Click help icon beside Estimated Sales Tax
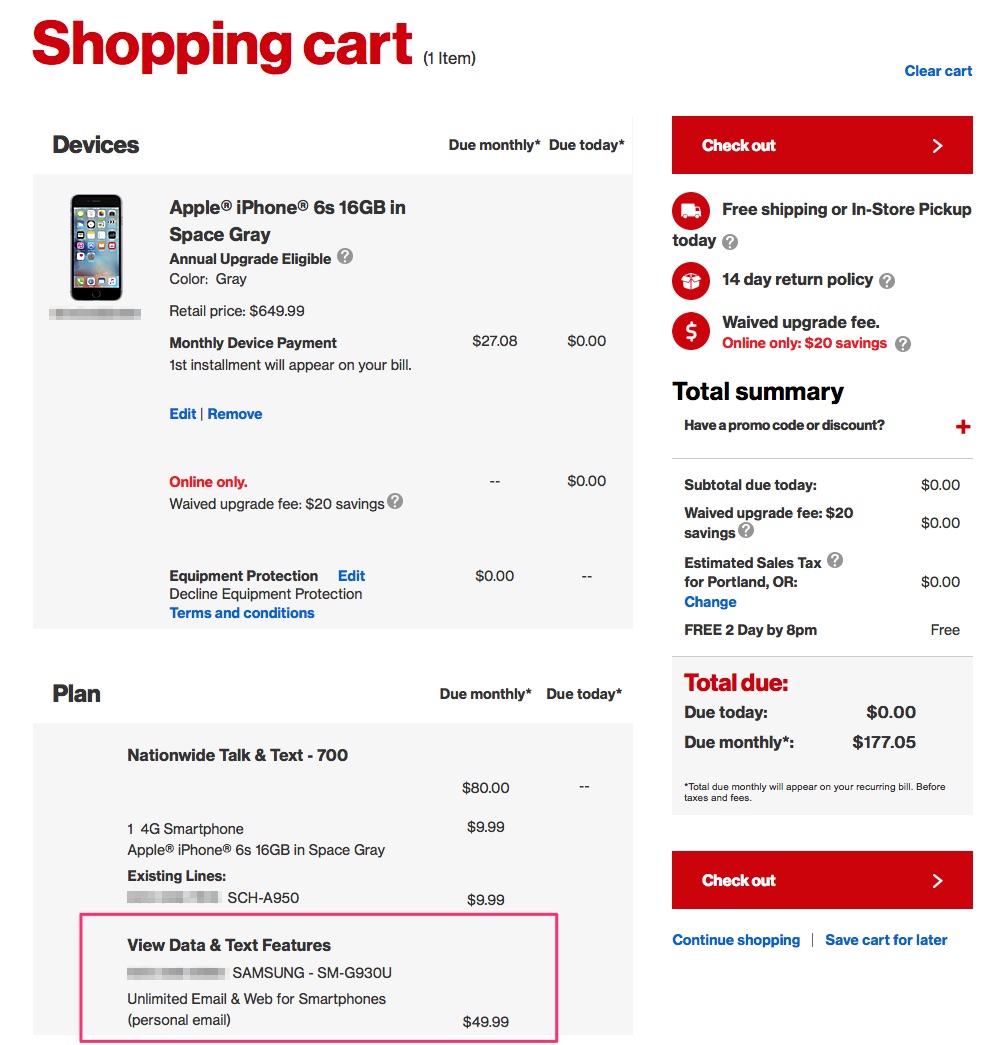This screenshot has height=1045, width=1006. 835,560
